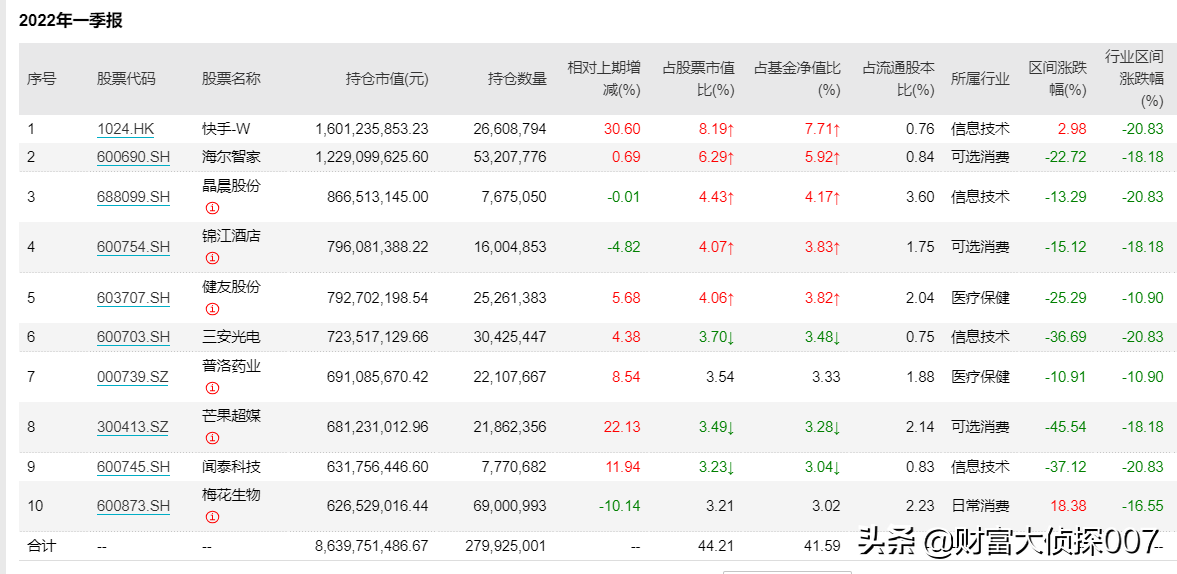Screen dimensions: 1177x574
Task: Click info icon under 健友股份
Action: point(212,308)
